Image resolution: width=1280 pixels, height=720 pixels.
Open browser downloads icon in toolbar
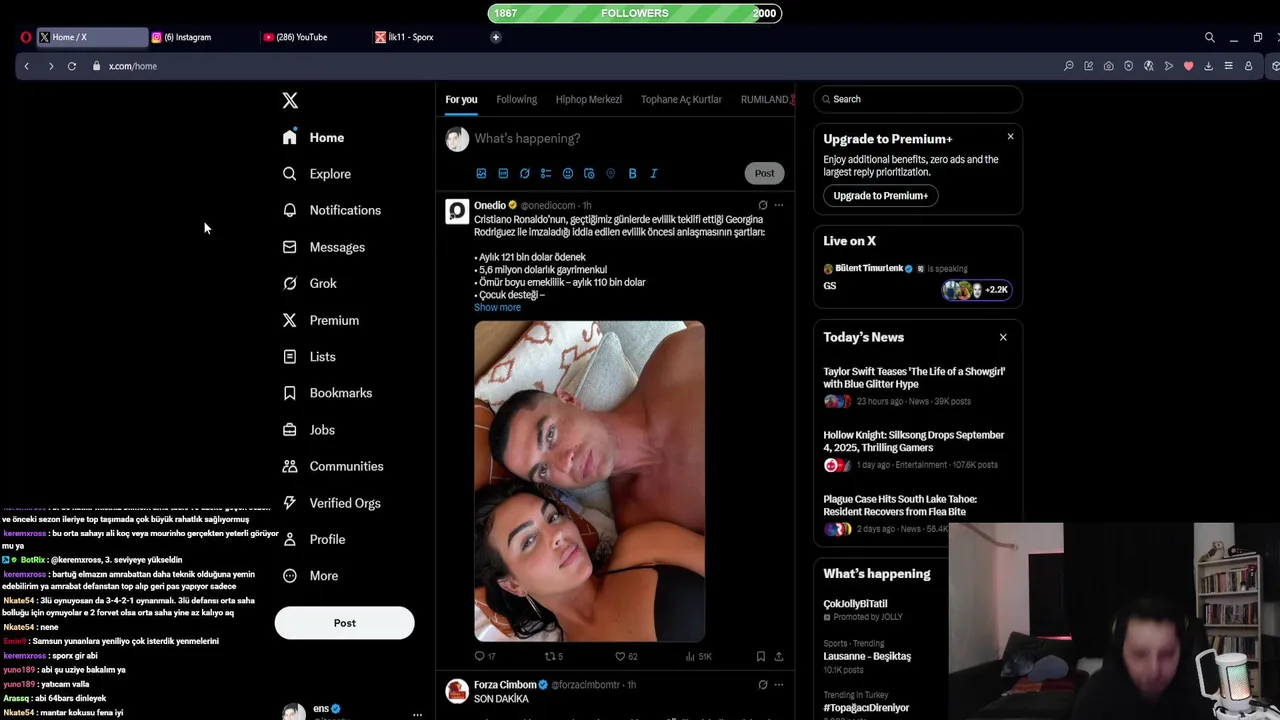(x=1208, y=66)
